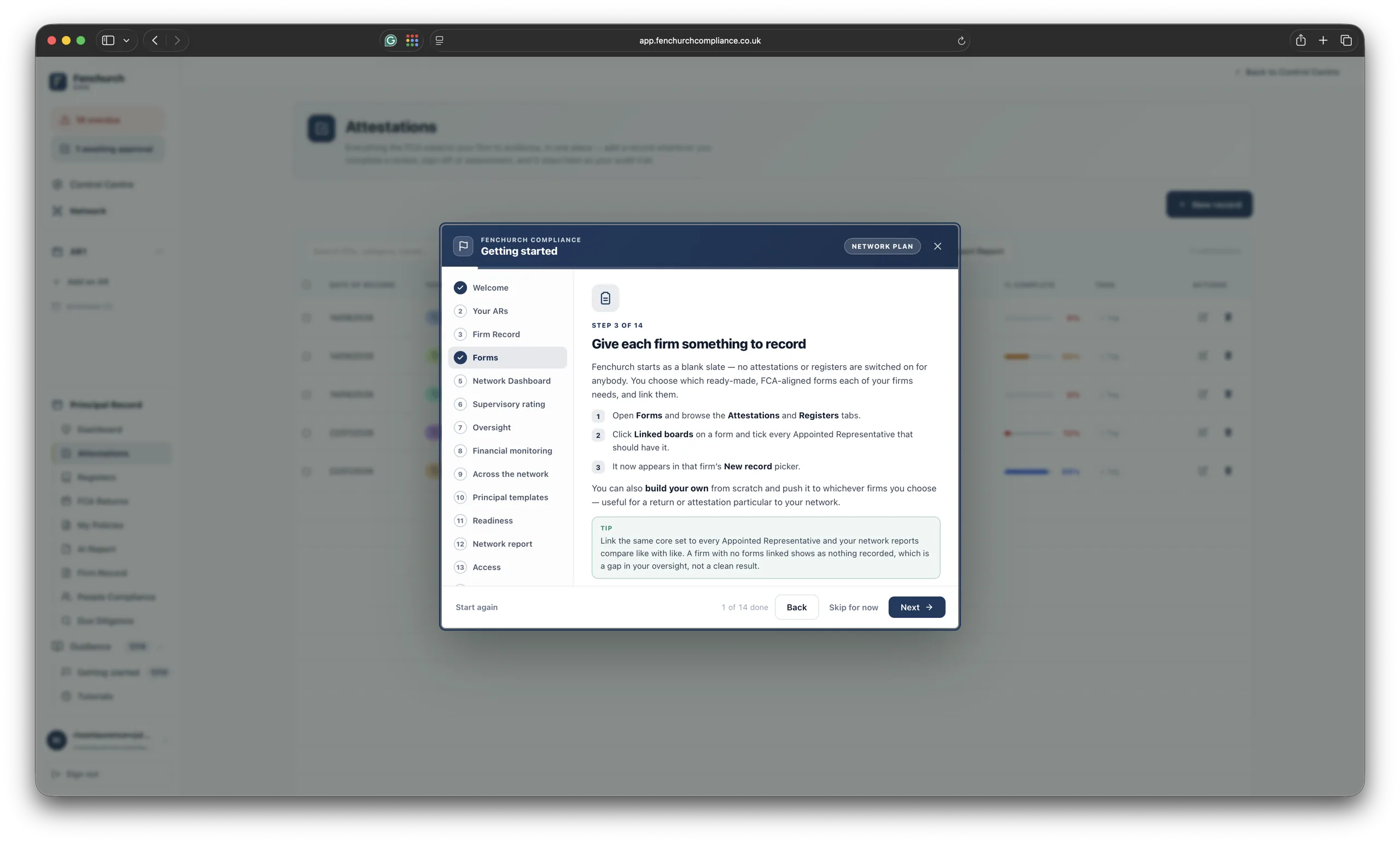Open the Access step
The height and width of the screenshot is (843, 1400).
[x=507, y=567]
